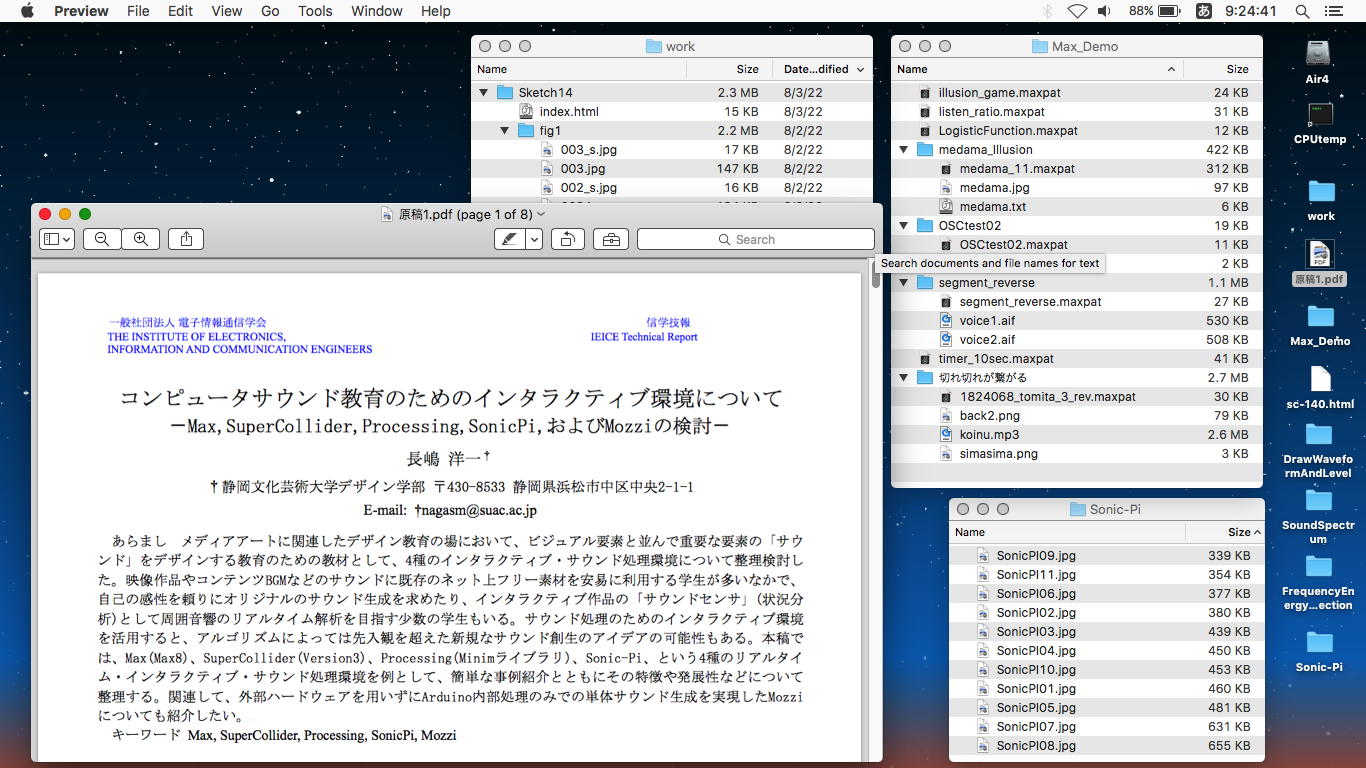Screen dimensions: 1366x768
Task: Sort work window by Date Modified column
Action: coord(816,69)
